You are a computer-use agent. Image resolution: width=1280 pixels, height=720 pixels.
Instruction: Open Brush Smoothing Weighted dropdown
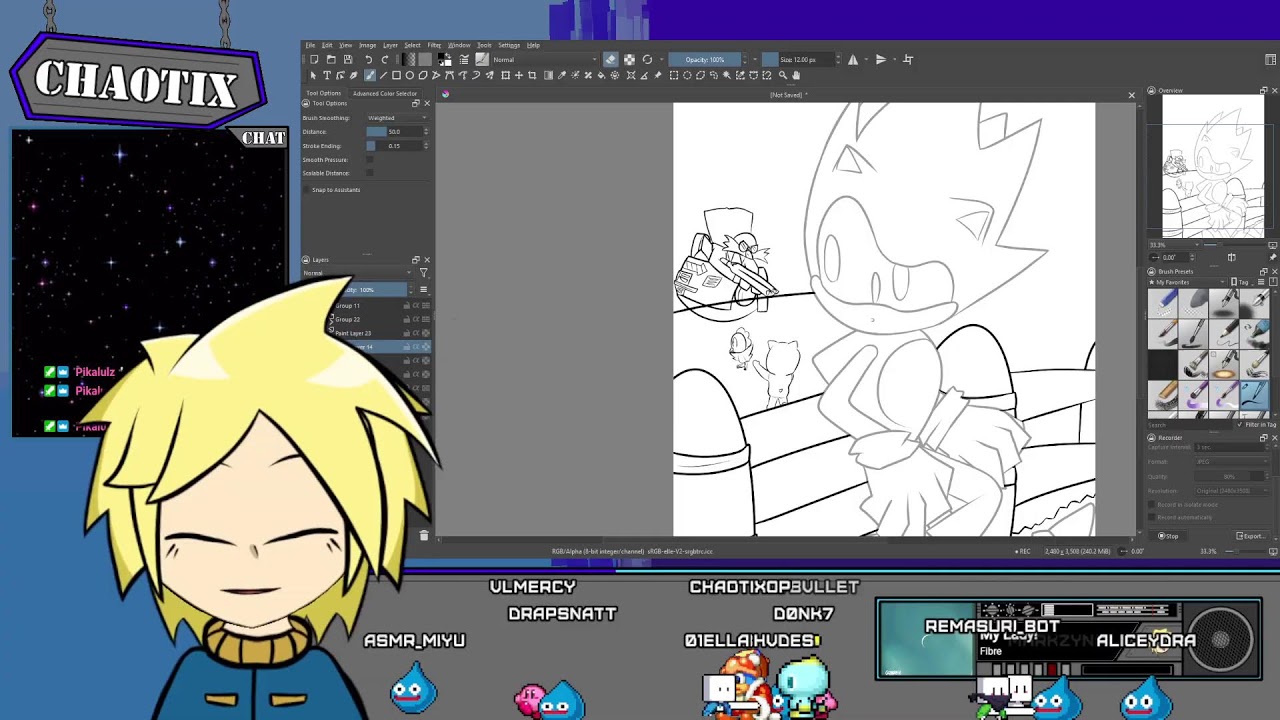coord(396,118)
